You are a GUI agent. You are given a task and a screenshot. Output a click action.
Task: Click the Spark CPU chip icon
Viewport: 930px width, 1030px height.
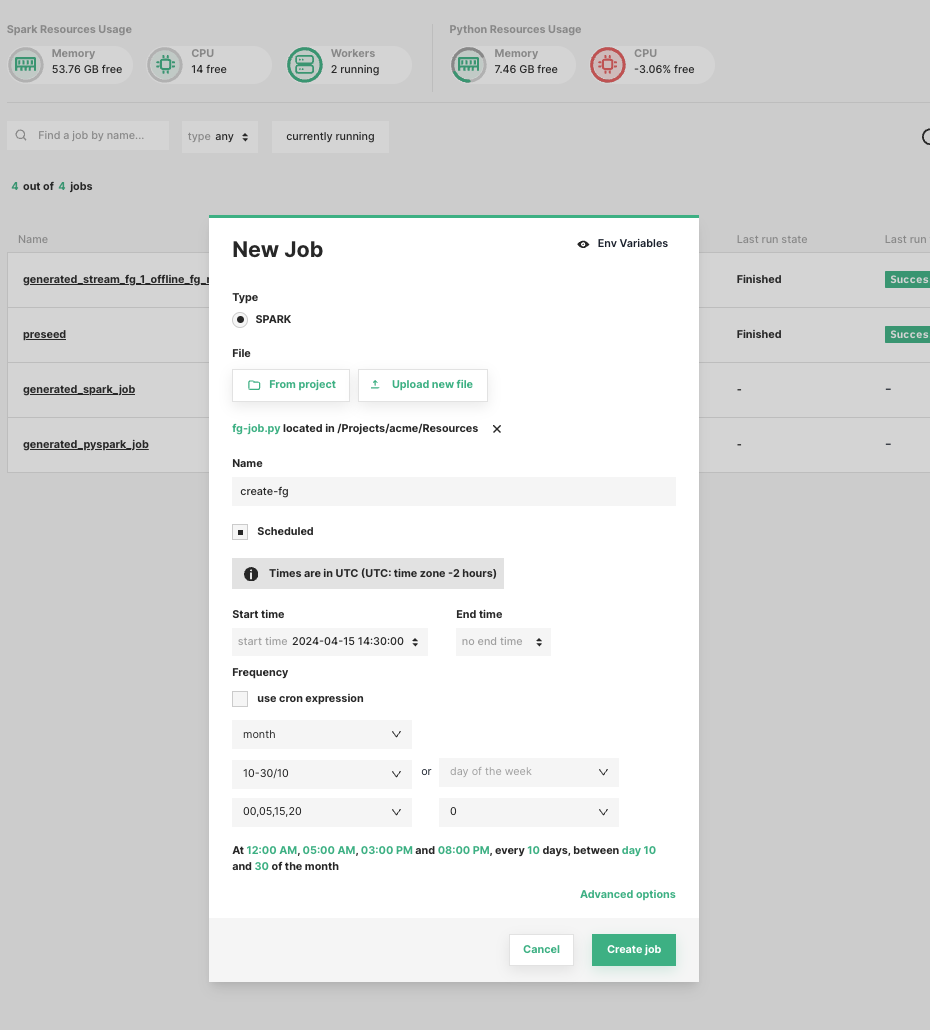(x=164, y=65)
